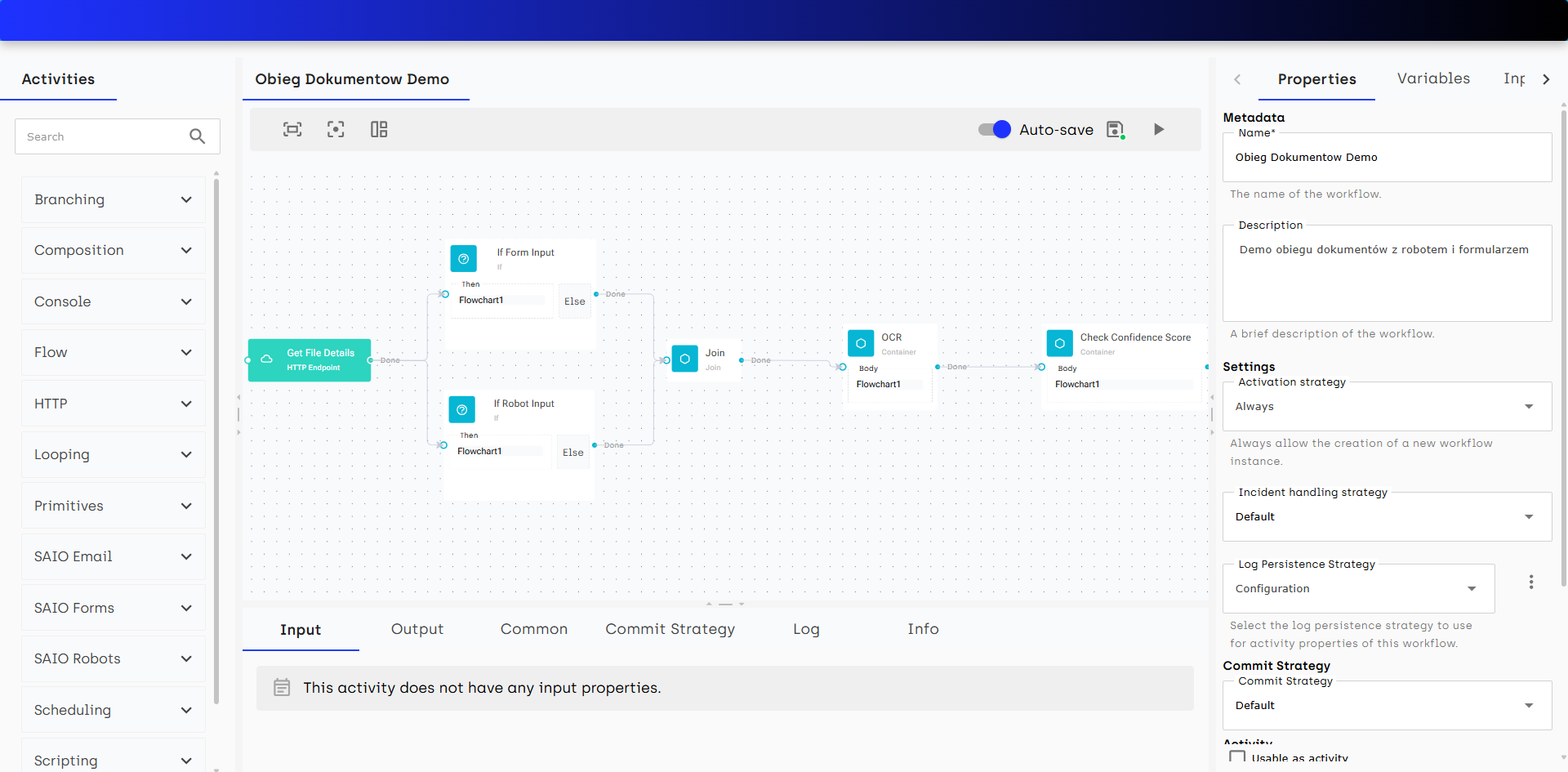Select the Get File Details HTTP Endpoint node
Viewport: 1568px width, 772px height.
[x=310, y=360]
